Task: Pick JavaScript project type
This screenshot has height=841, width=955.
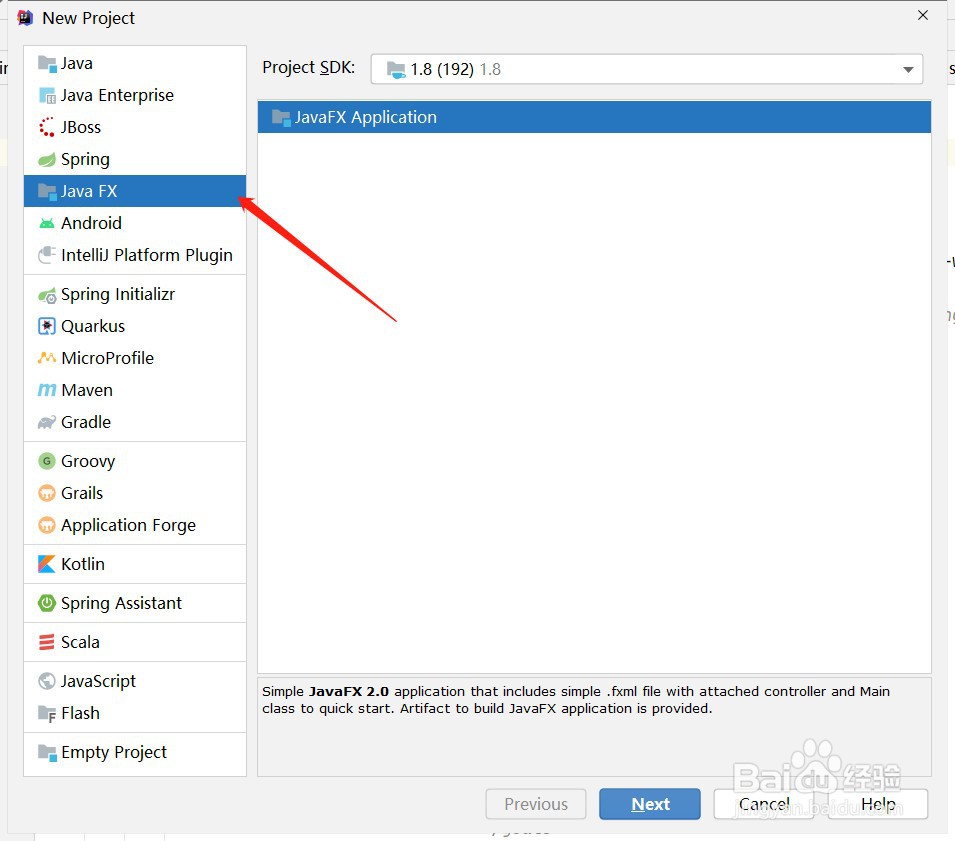Action: (135, 681)
